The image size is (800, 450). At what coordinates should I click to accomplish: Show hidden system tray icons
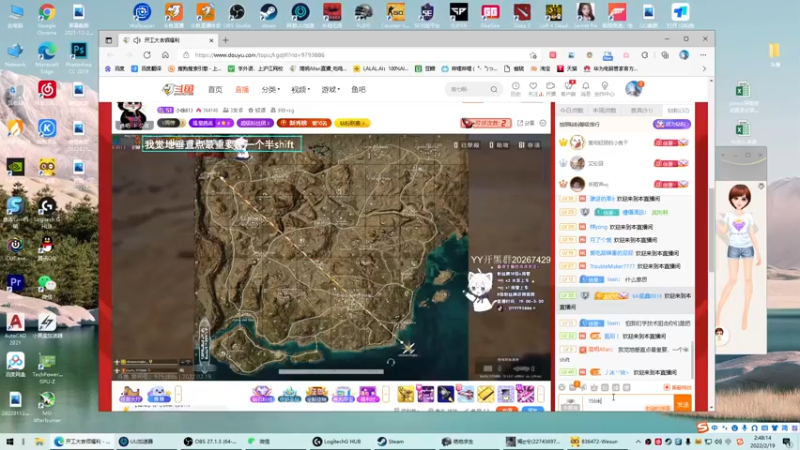coord(638,441)
